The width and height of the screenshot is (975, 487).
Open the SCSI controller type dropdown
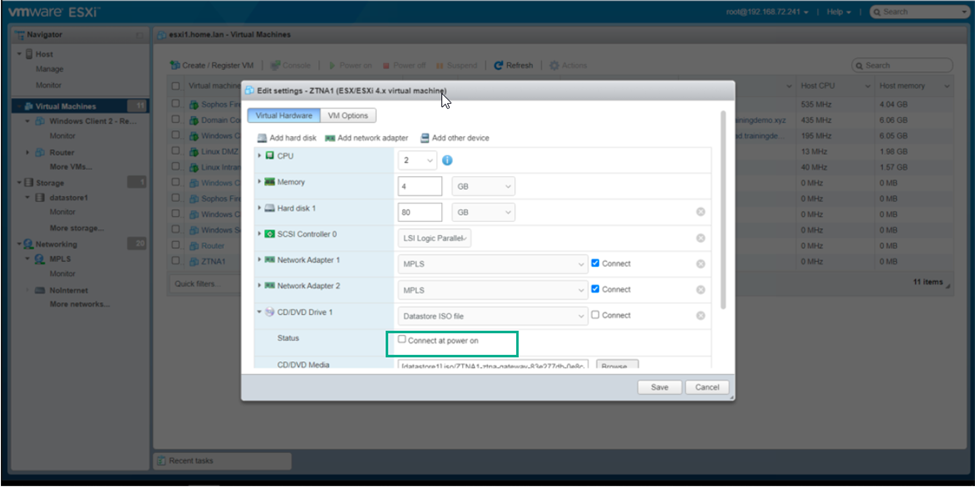pyautogui.click(x=435, y=238)
